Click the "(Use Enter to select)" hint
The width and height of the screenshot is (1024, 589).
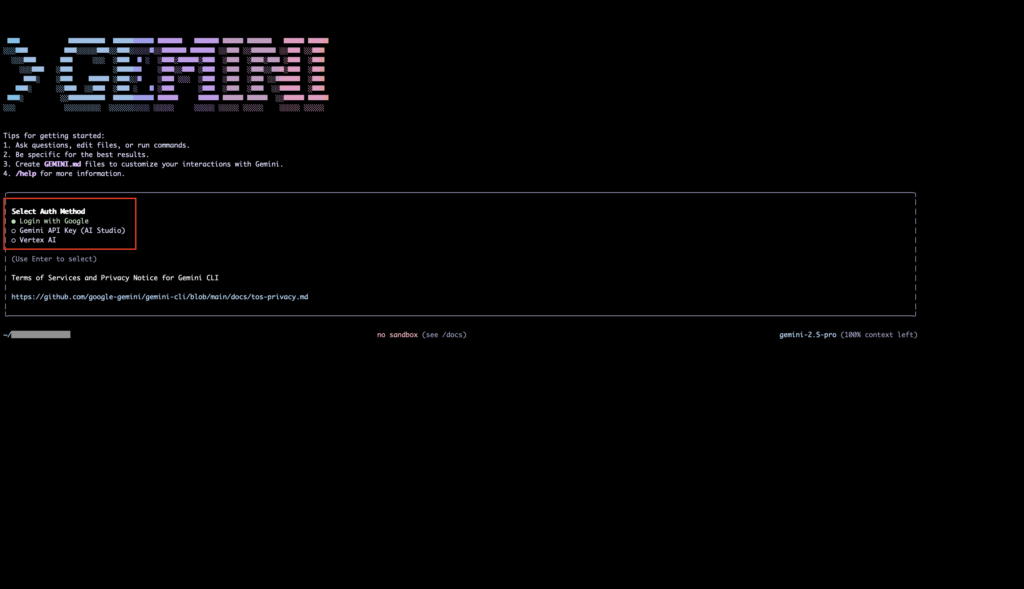coord(54,259)
